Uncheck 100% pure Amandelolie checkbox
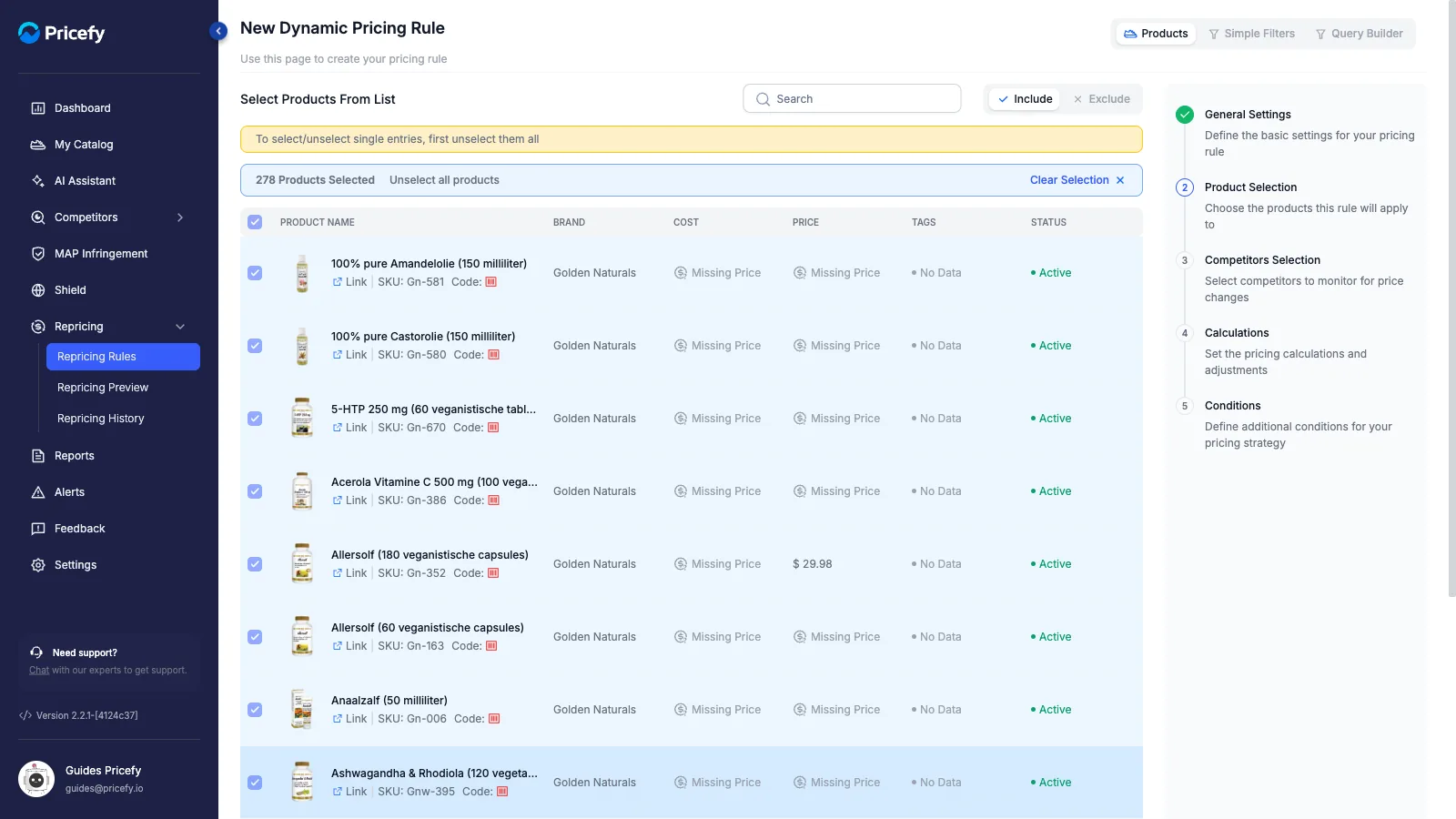Image resolution: width=1456 pixels, height=819 pixels. 255,273
